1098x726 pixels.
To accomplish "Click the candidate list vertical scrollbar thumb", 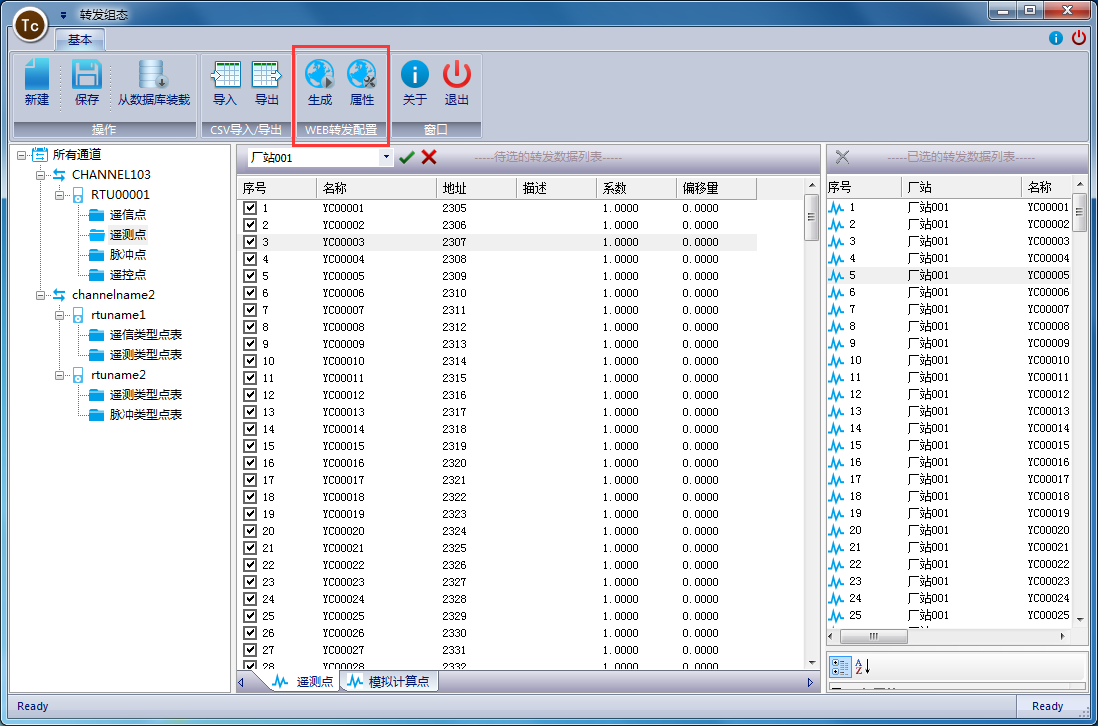I will tap(812, 218).
